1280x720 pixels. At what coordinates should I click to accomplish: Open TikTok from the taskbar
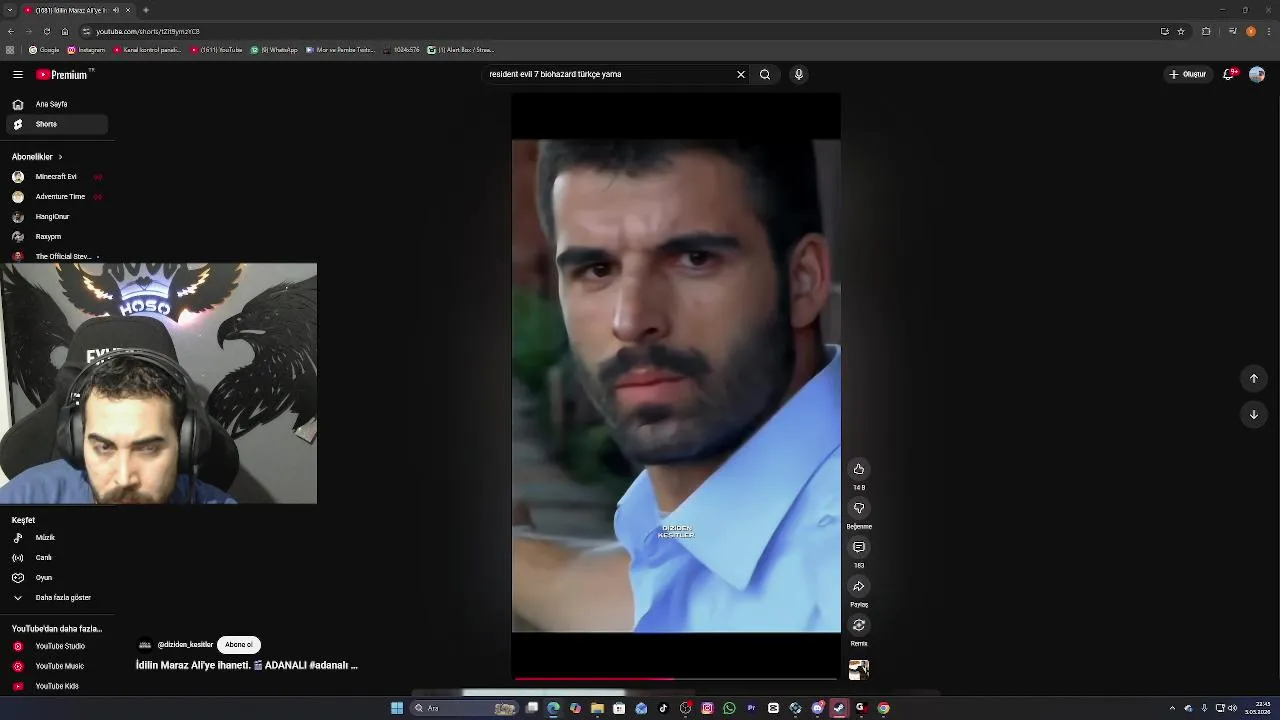point(663,708)
